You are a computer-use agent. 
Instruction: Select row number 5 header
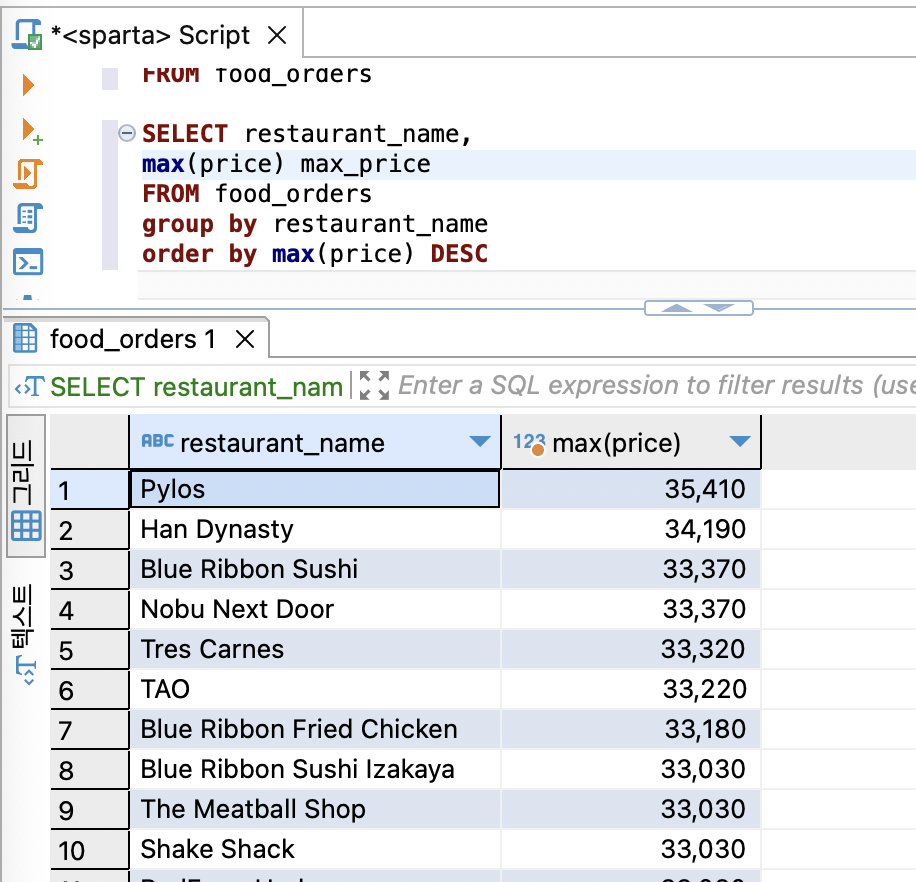89,650
